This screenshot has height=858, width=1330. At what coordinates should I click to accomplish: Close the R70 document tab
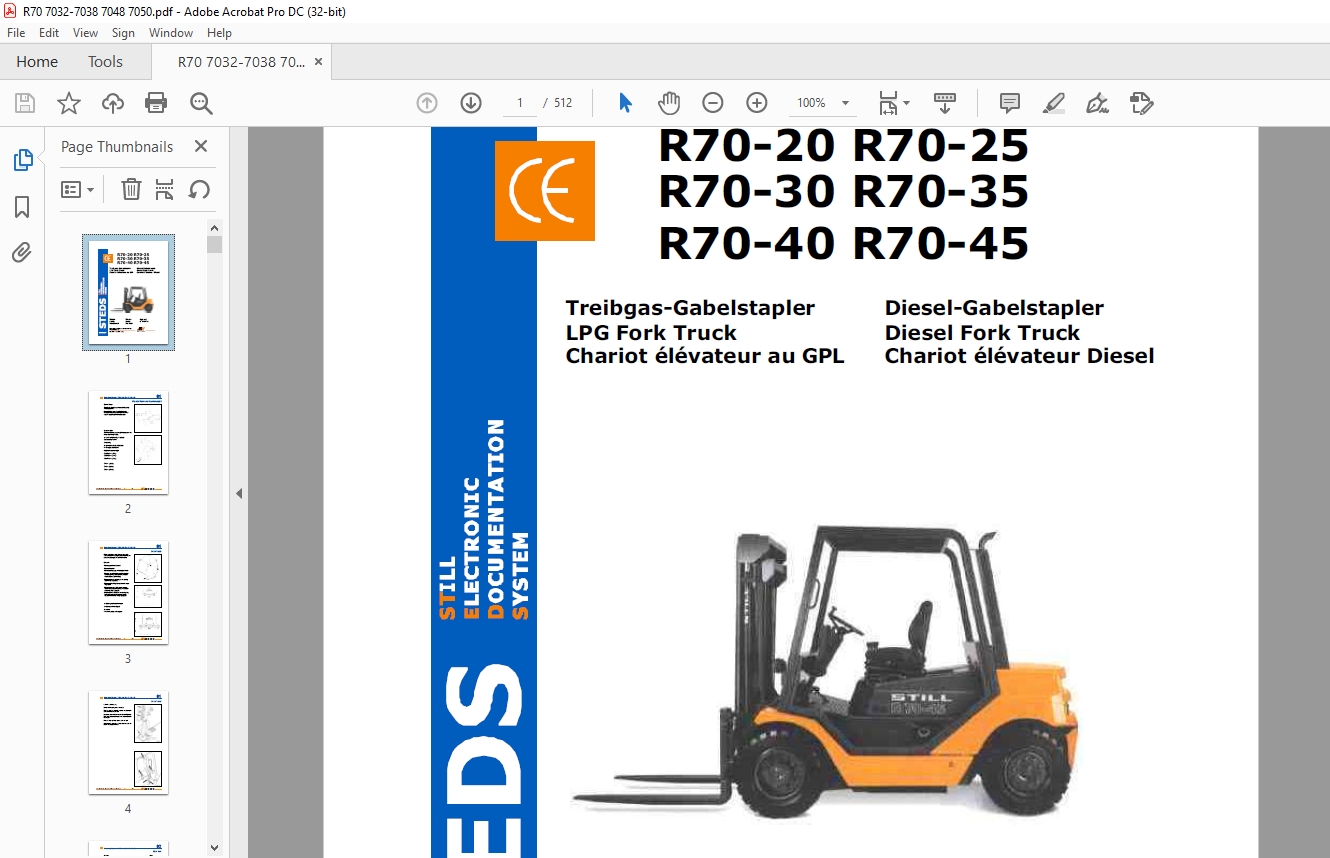pos(318,62)
